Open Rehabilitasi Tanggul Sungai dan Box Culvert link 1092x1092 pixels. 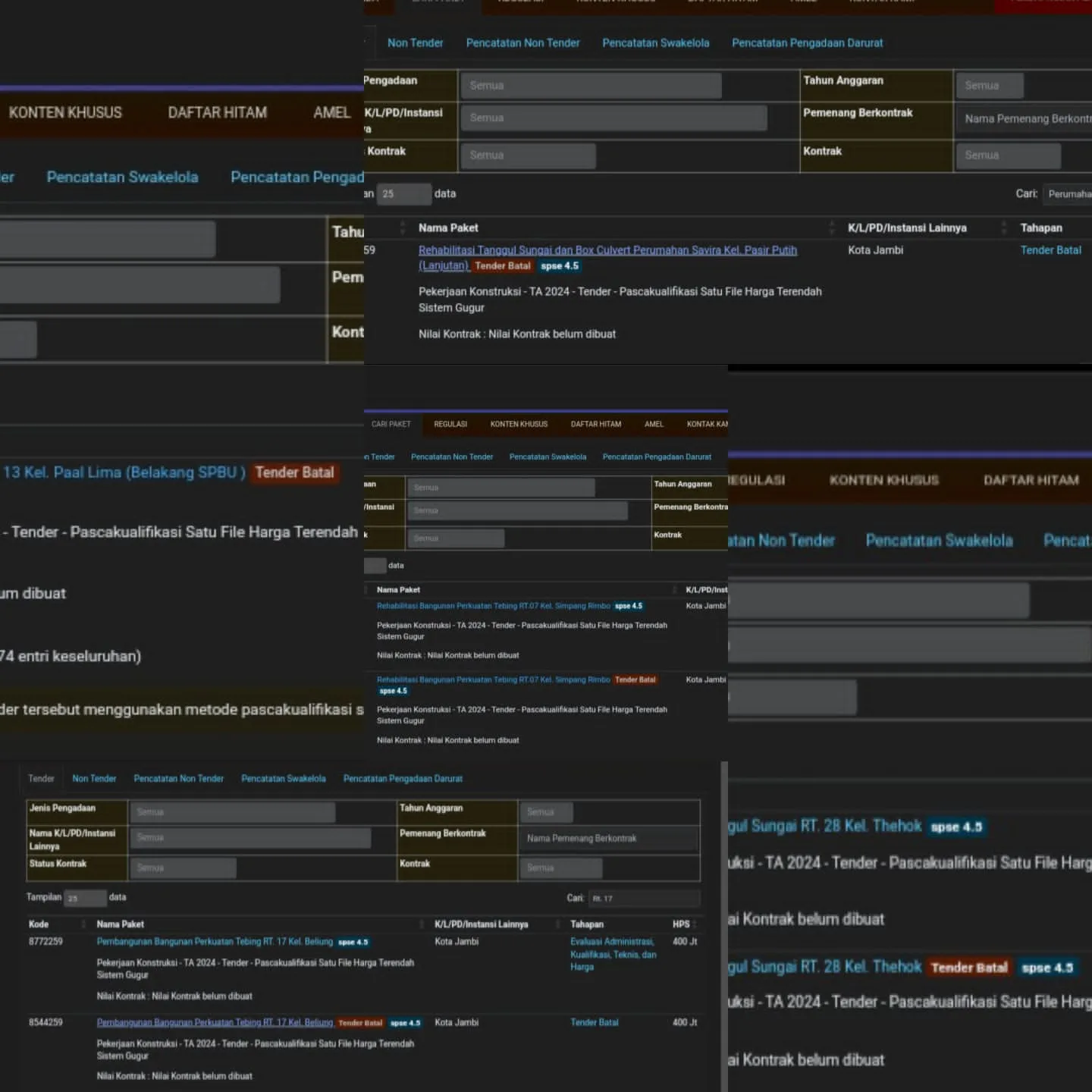click(607, 250)
